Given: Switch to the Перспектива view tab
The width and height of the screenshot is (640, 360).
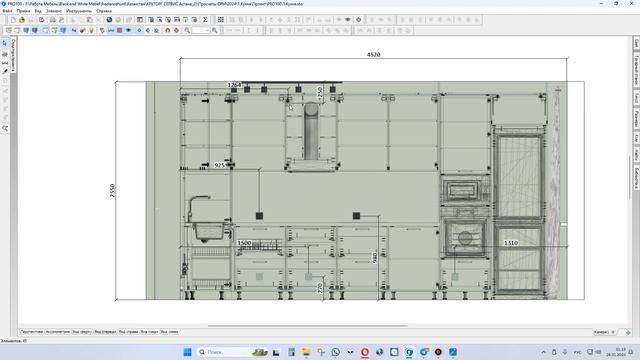Looking at the screenshot, I should [32, 332].
